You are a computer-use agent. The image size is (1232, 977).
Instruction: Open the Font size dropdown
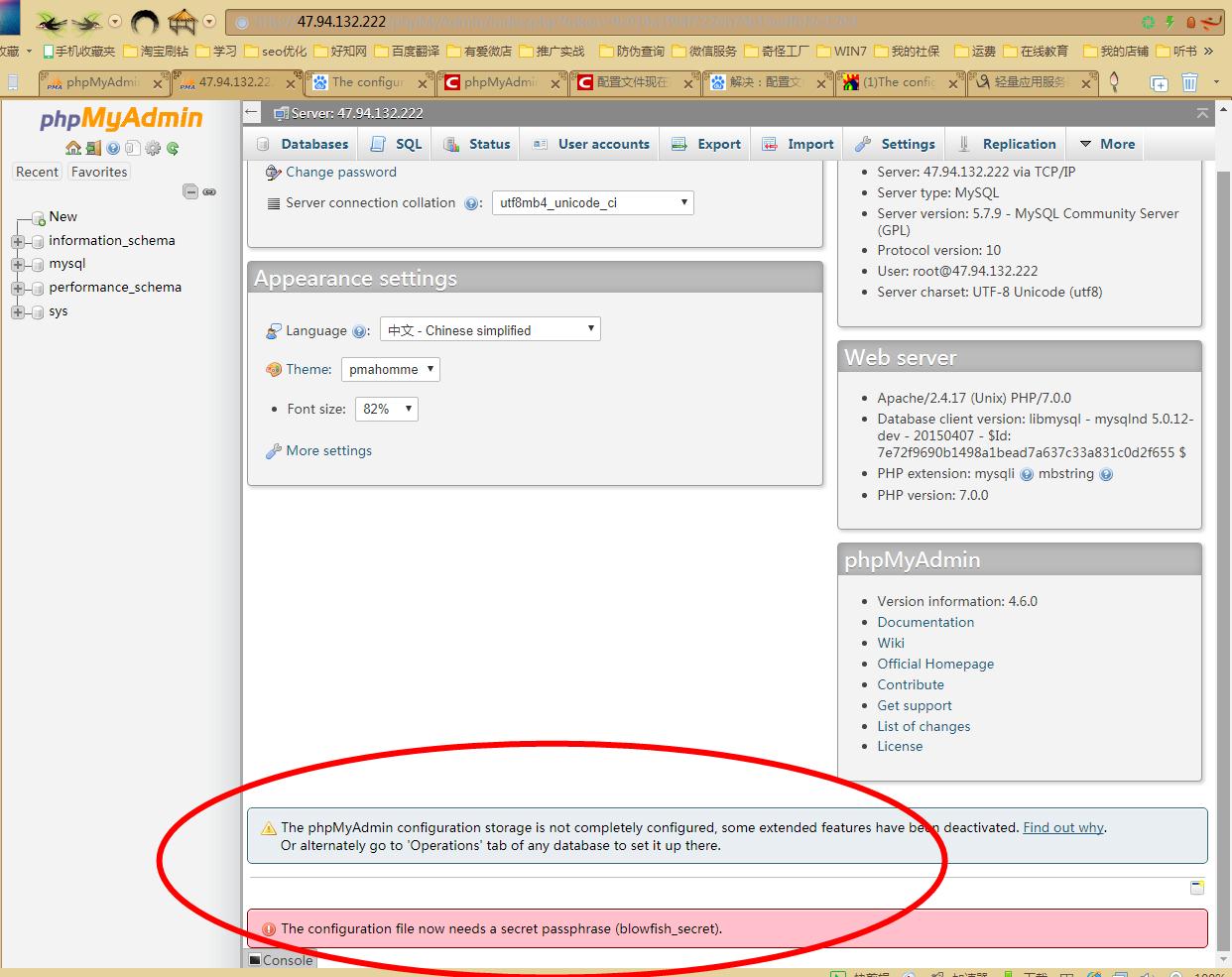pyautogui.click(x=387, y=409)
